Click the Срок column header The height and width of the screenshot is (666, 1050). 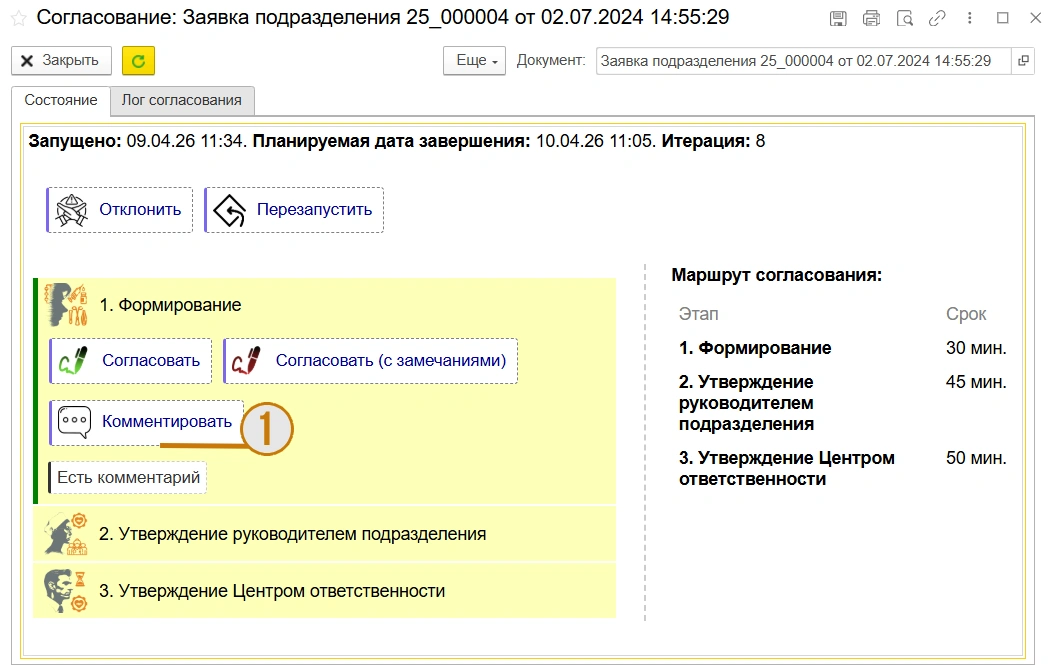[x=966, y=314]
